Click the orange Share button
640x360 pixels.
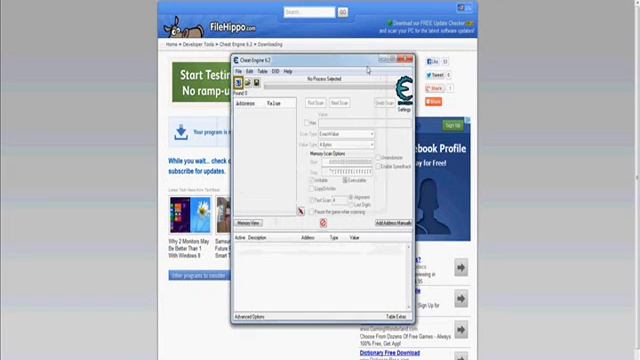(x=433, y=102)
